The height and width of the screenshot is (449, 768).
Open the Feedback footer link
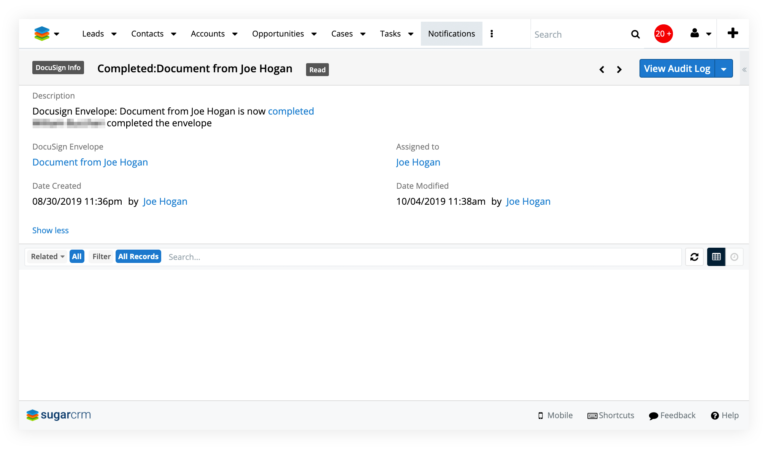[672, 415]
